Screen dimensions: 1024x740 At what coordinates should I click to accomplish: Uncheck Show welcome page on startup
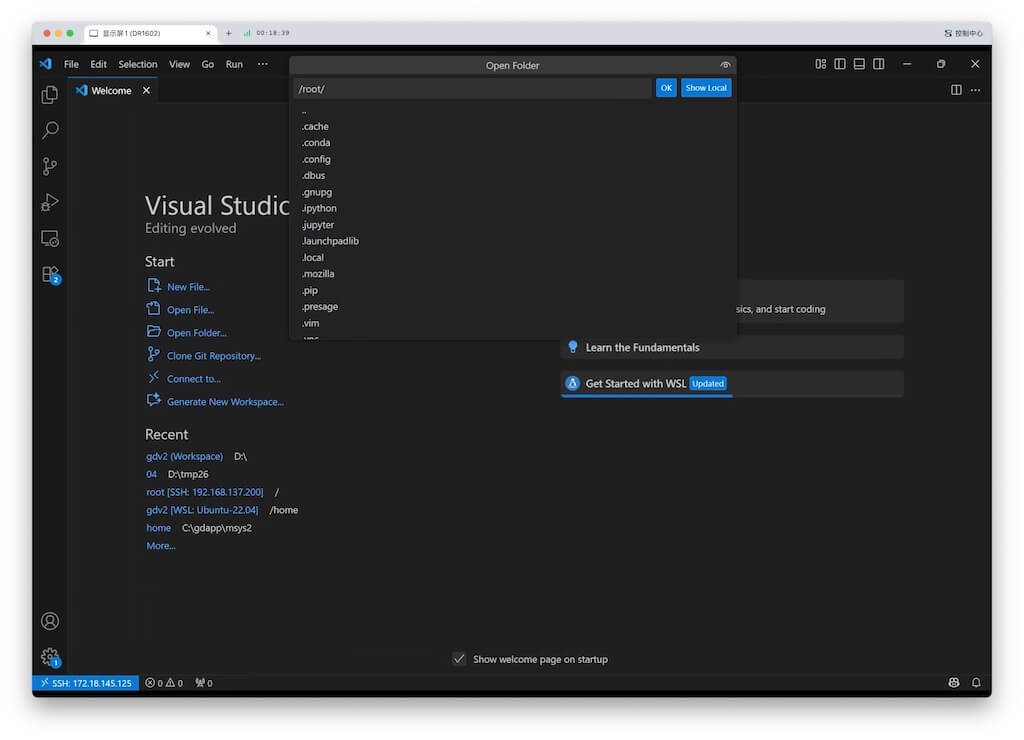pyautogui.click(x=459, y=658)
